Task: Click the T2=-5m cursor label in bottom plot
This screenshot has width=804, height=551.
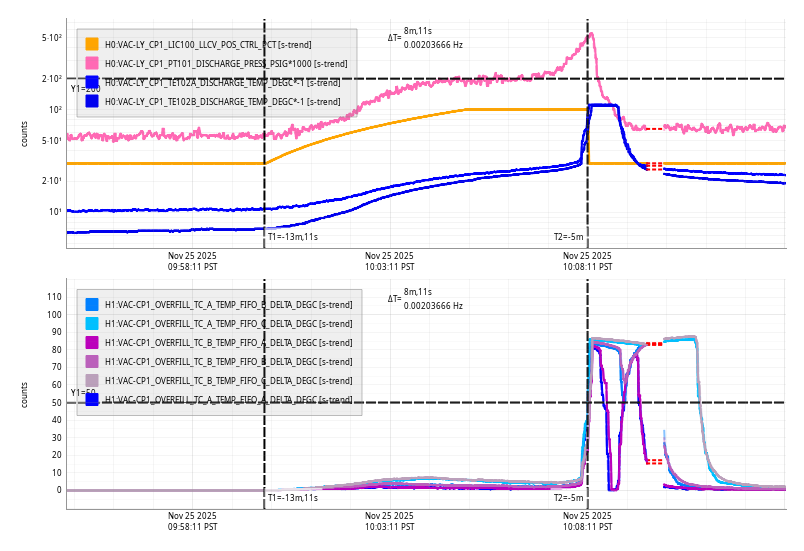Action: point(568,497)
